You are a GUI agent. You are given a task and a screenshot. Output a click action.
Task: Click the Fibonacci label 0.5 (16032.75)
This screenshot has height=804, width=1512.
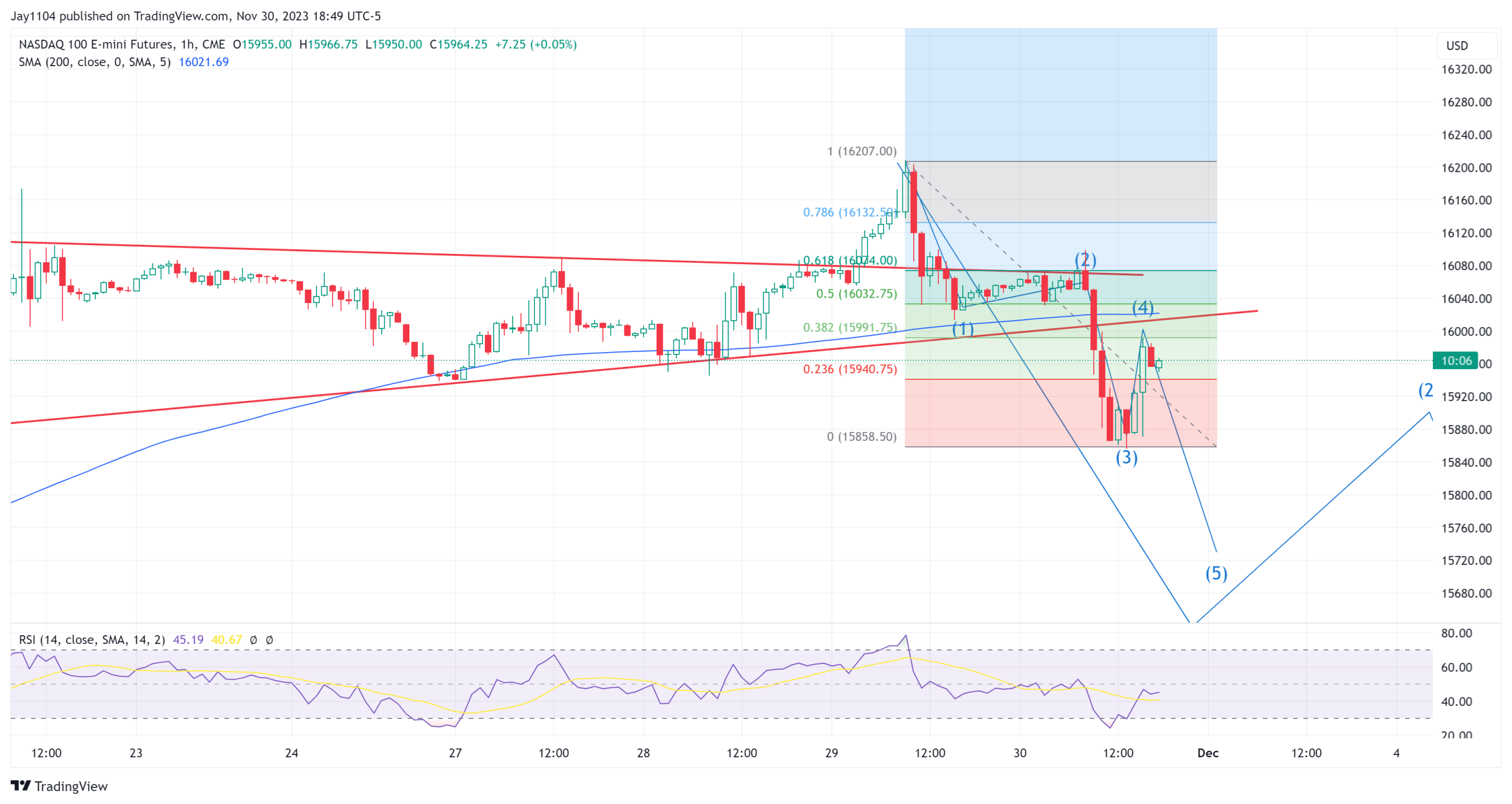(856, 294)
